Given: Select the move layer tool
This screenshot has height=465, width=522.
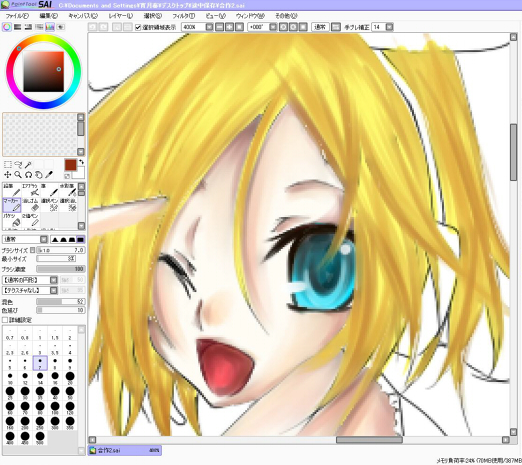Looking at the screenshot, I should pos(8,175).
